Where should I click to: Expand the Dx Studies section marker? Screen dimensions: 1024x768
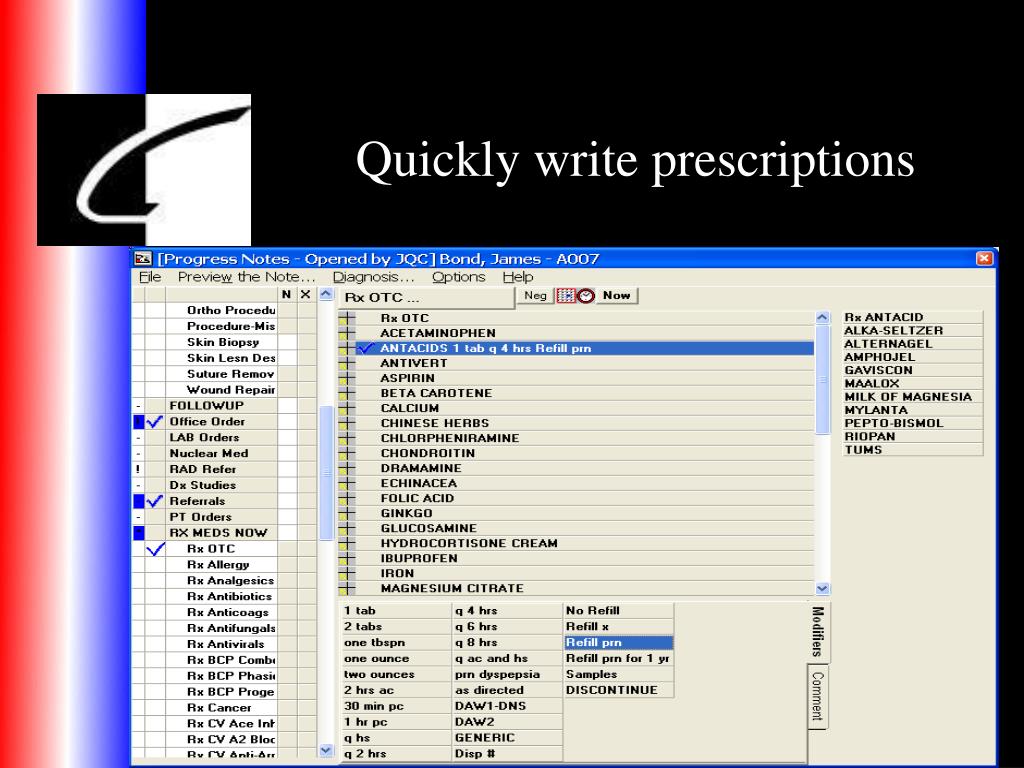point(138,485)
